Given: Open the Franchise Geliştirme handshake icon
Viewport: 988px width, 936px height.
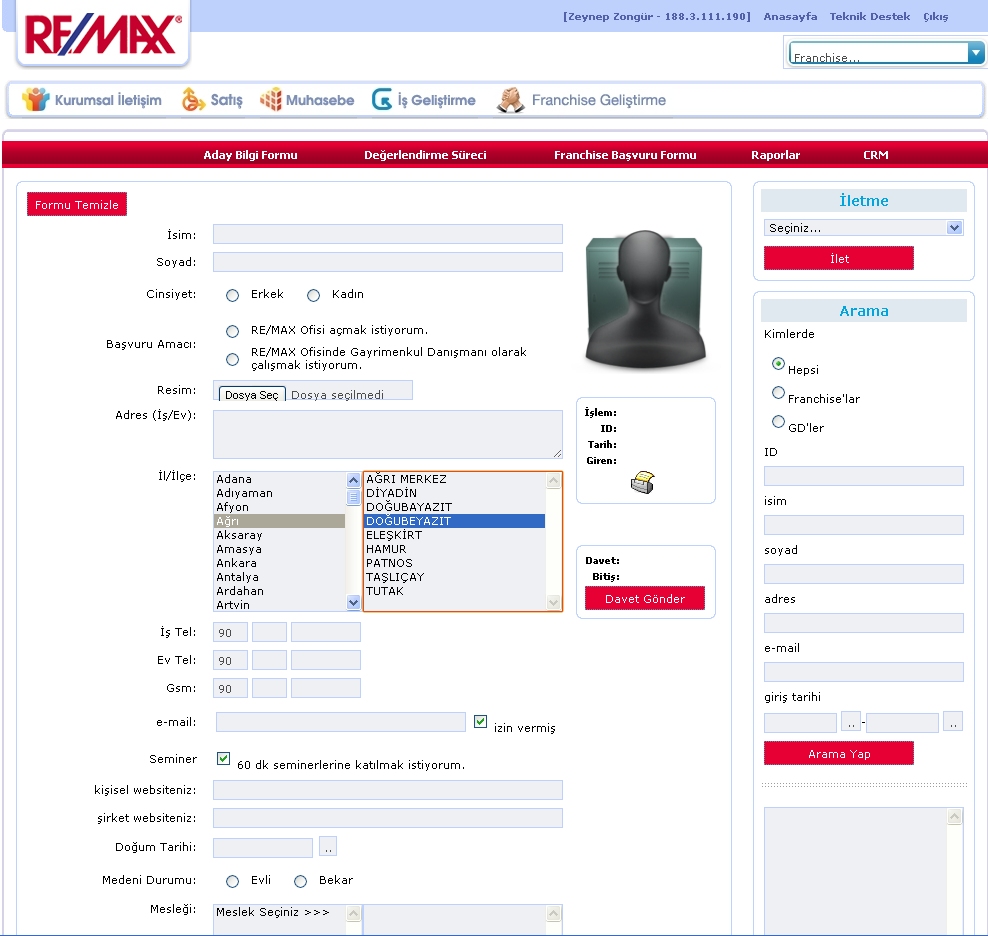Looking at the screenshot, I should [x=510, y=100].
